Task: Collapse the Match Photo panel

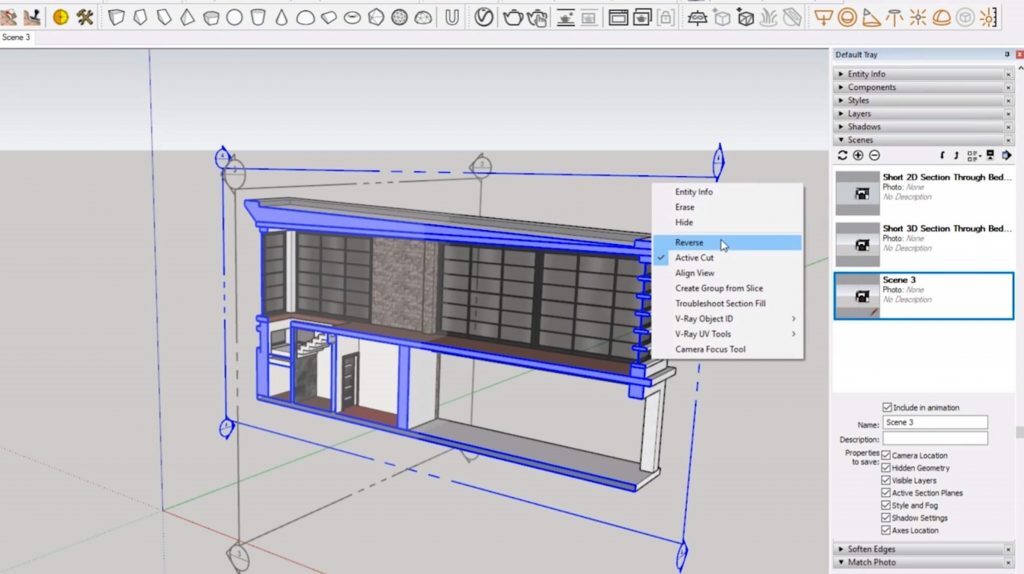Action: tap(923, 562)
